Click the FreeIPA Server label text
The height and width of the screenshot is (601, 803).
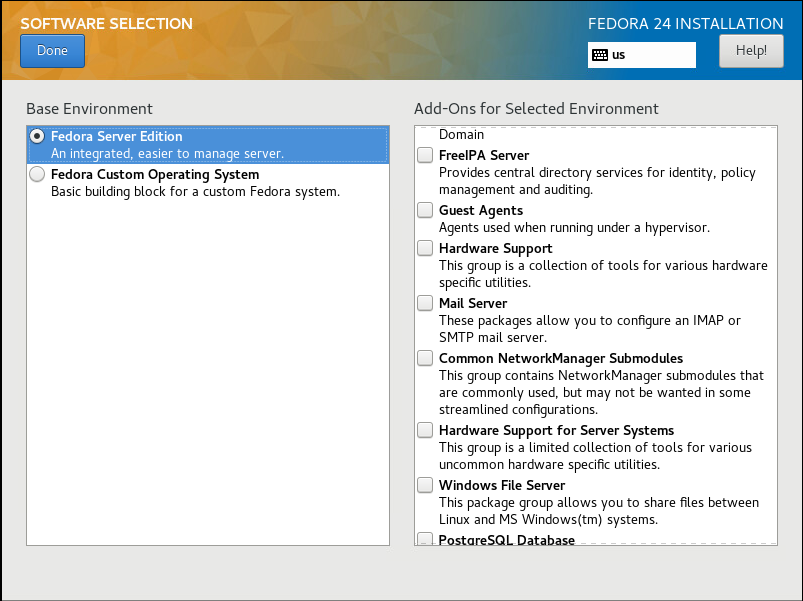(484, 155)
